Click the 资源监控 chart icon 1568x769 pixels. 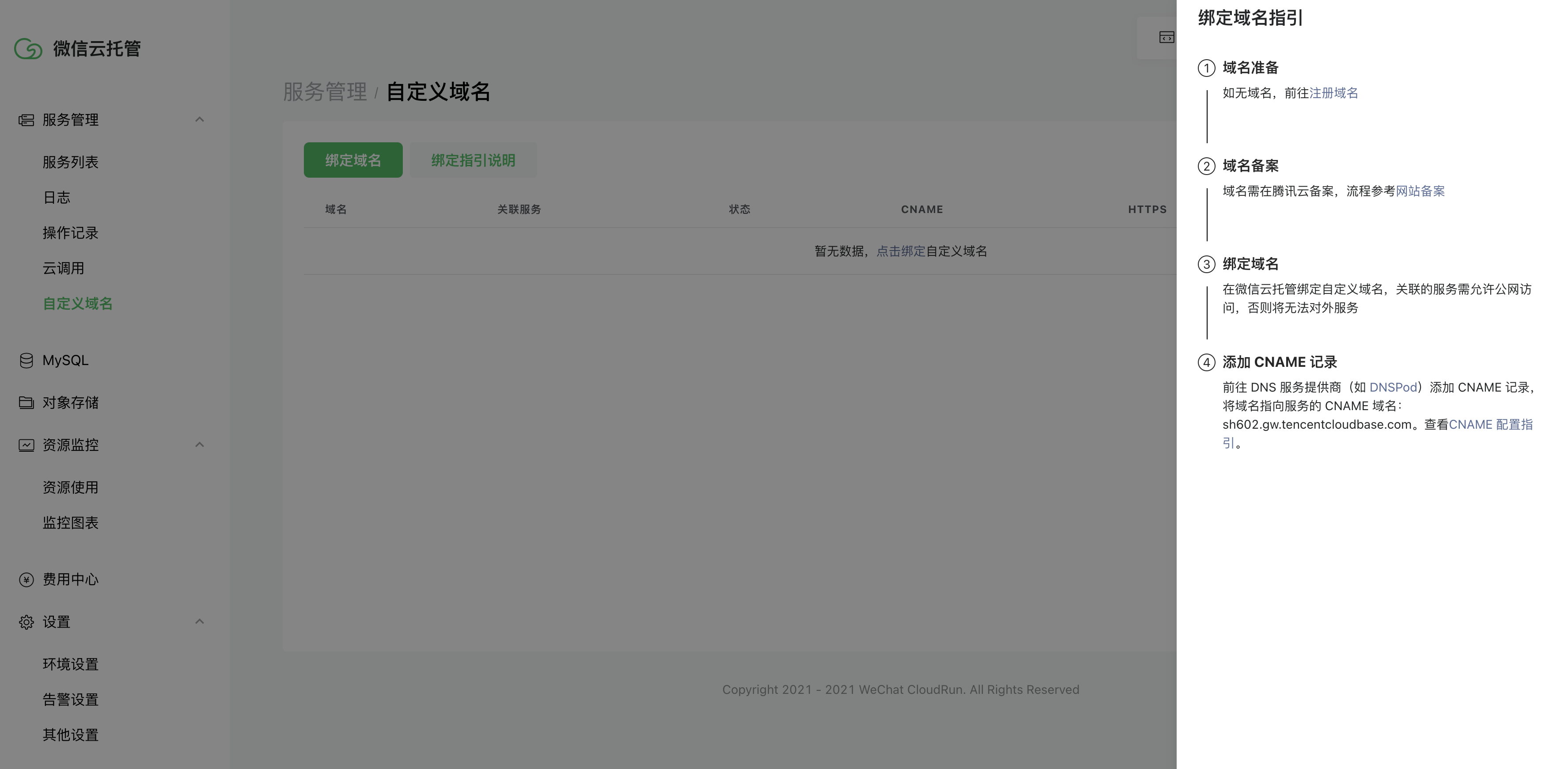26,445
